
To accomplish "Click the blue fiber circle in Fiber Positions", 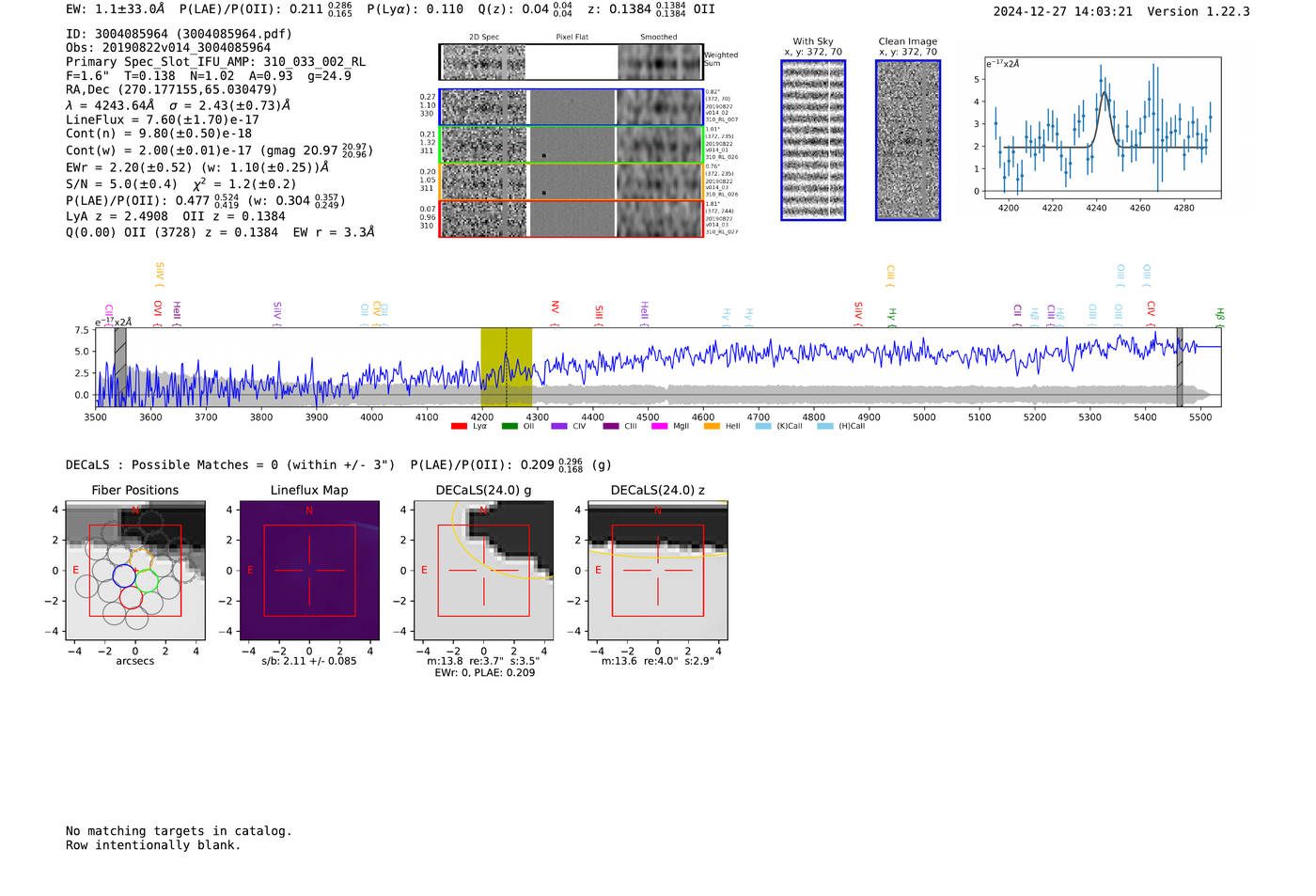I will tap(124, 575).
